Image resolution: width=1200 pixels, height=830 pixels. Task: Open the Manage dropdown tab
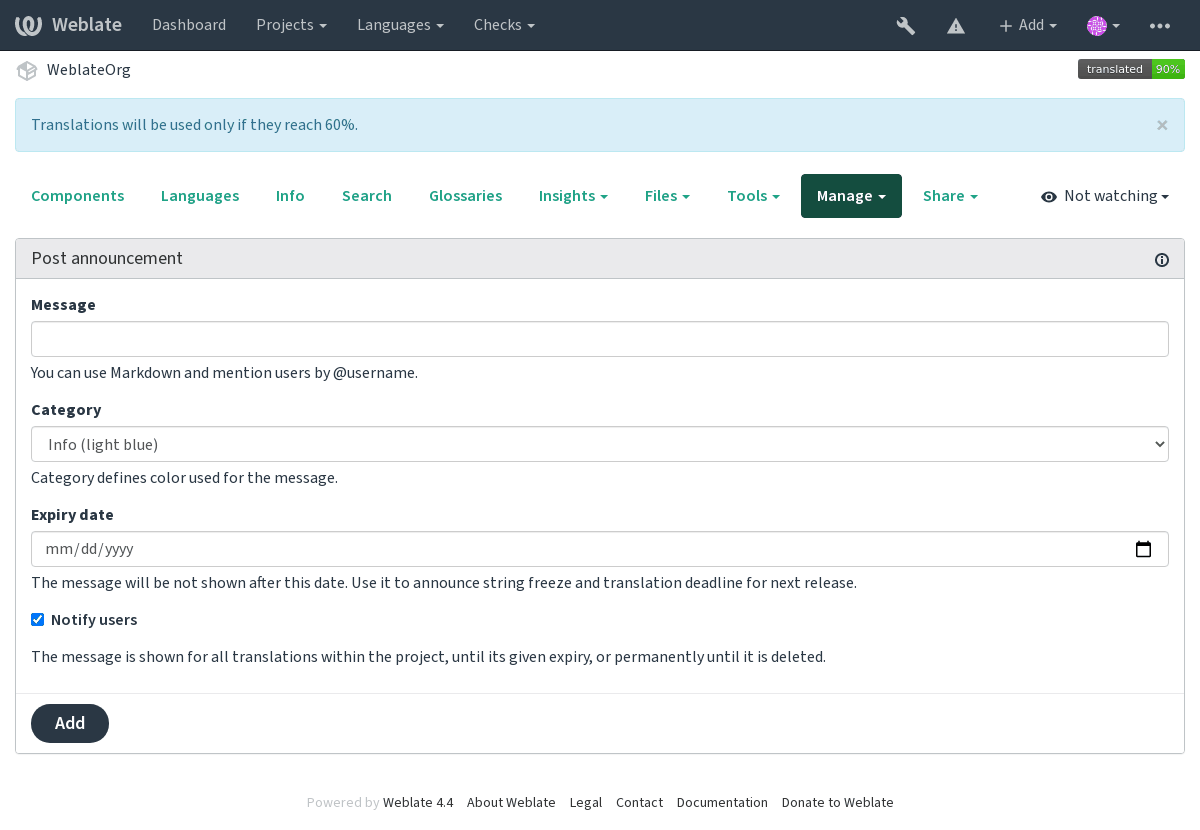pyautogui.click(x=851, y=196)
